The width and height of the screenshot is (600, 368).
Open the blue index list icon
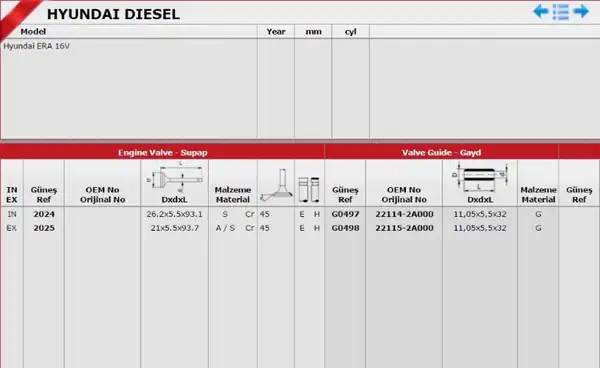tap(561, 11)
